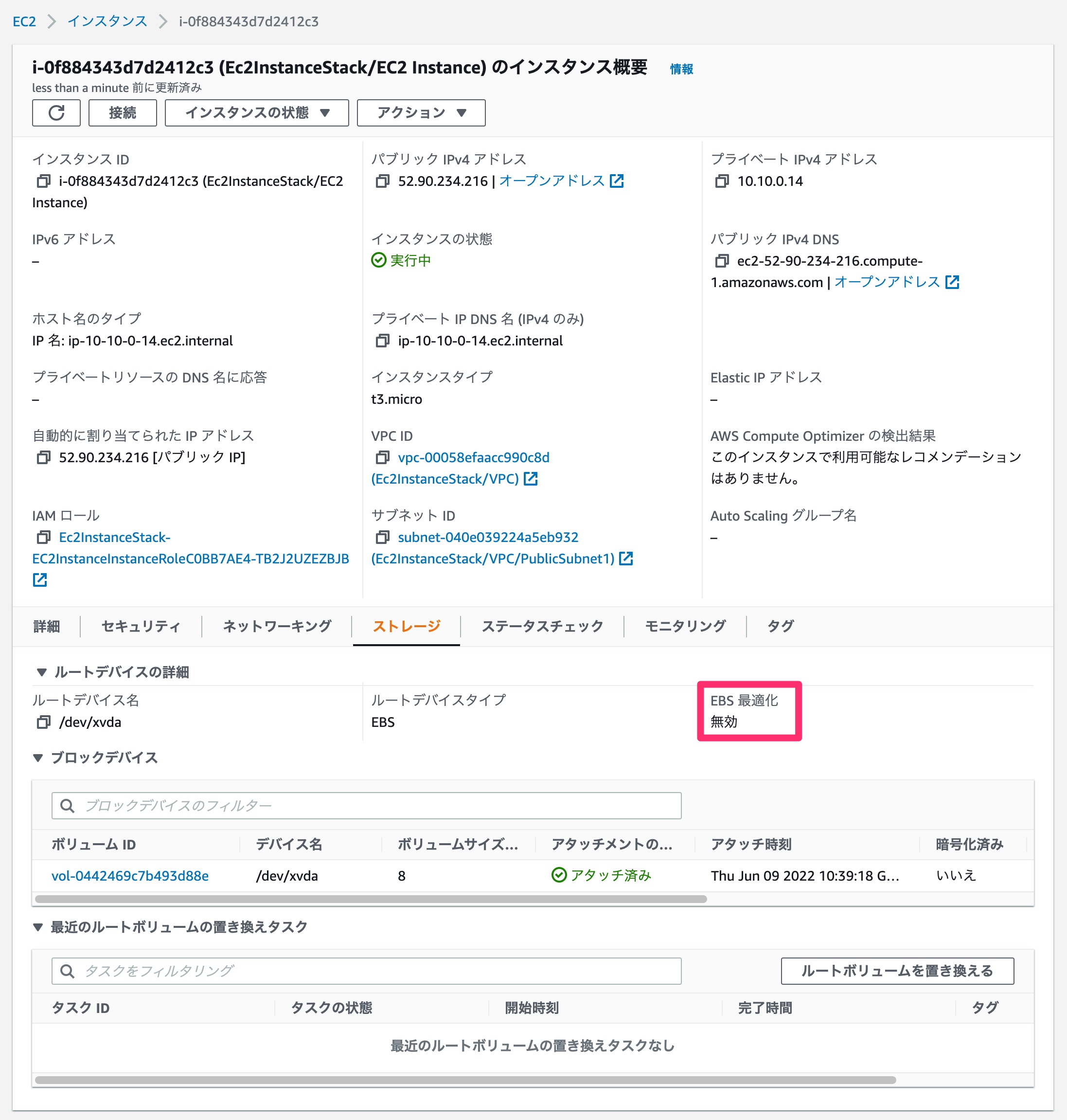1067x1120 pixels.
Task: Click the t3.micro instance type value
Action: (396, 399)
